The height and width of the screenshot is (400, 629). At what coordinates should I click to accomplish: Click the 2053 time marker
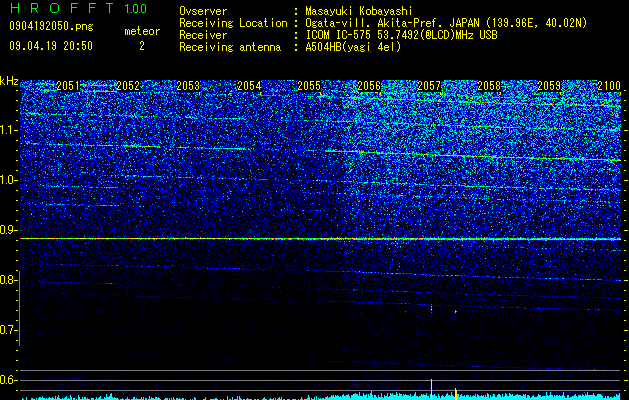click(x=188, y=86)
